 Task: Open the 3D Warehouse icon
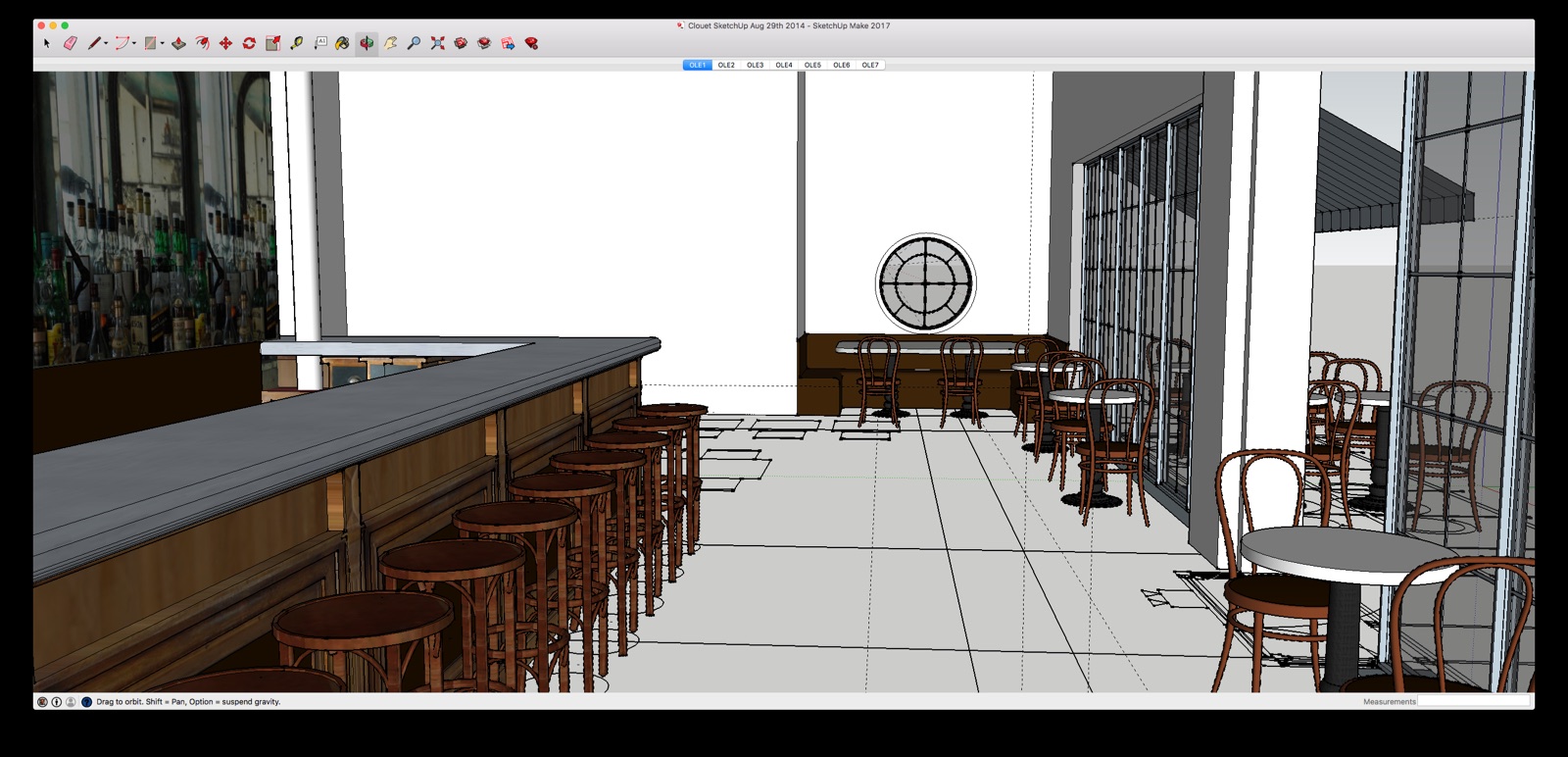(x=461, y=43)
